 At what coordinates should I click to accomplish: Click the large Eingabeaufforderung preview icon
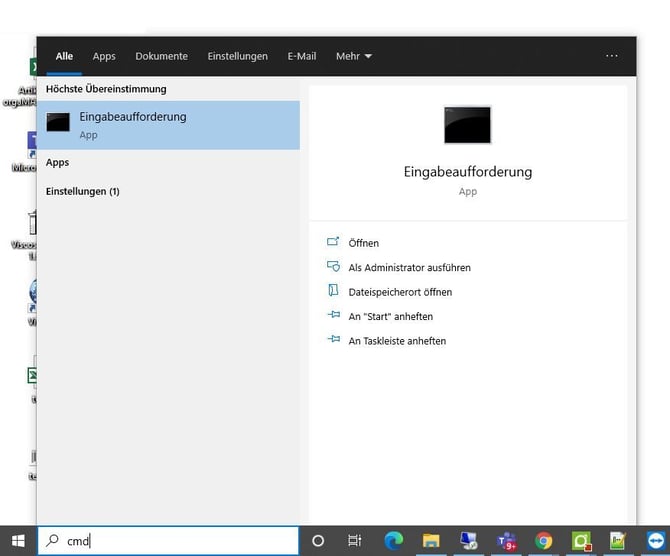(x=467, y=126)
